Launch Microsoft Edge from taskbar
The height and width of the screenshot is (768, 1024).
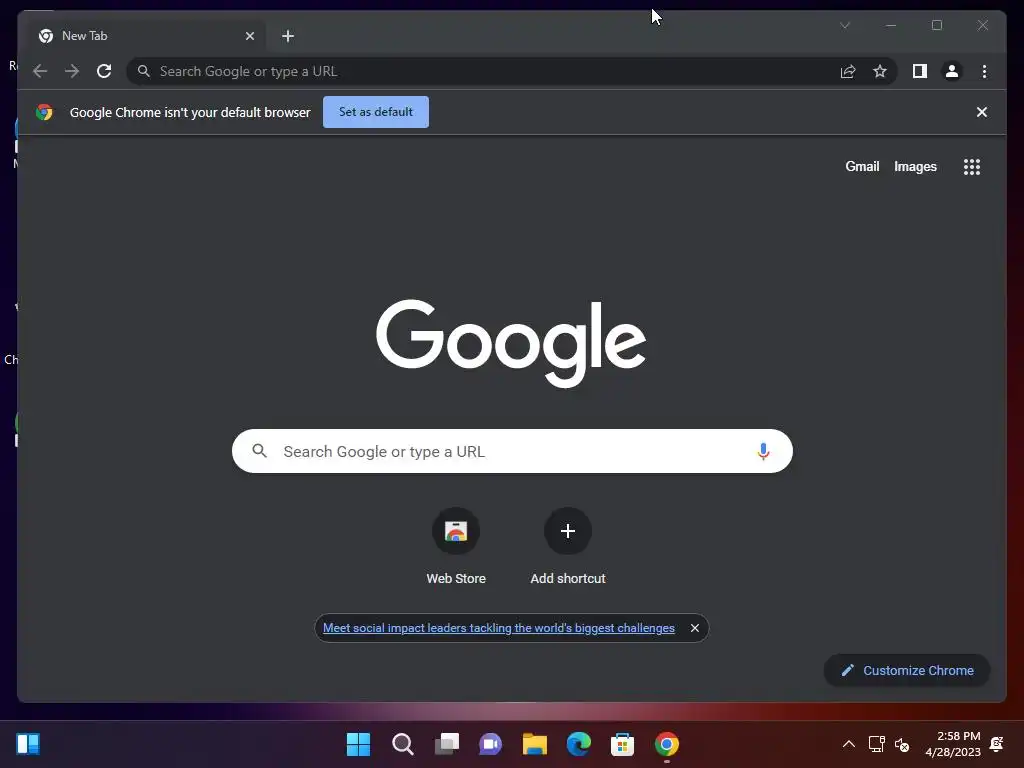(579, 744)
